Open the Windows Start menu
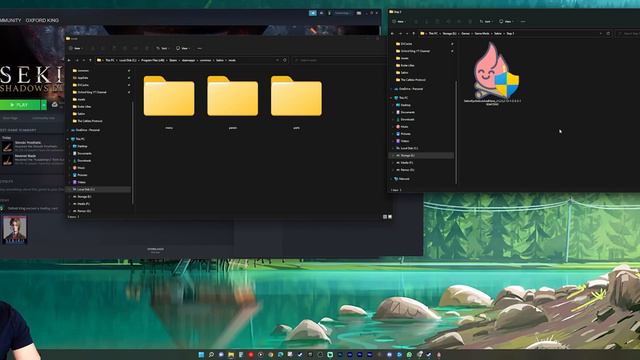This screenshot has height=360, width=640. click(x=201, y=355)
